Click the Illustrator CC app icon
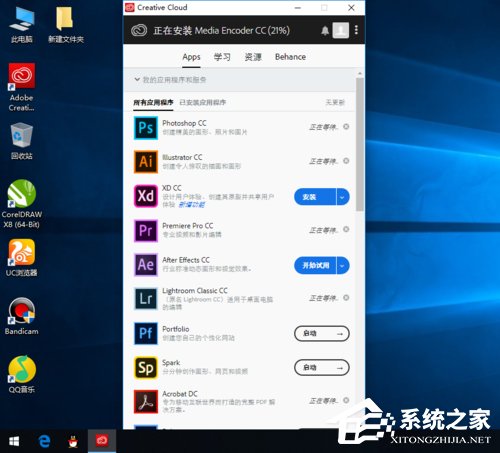500x453 pixels. point(146,162)
